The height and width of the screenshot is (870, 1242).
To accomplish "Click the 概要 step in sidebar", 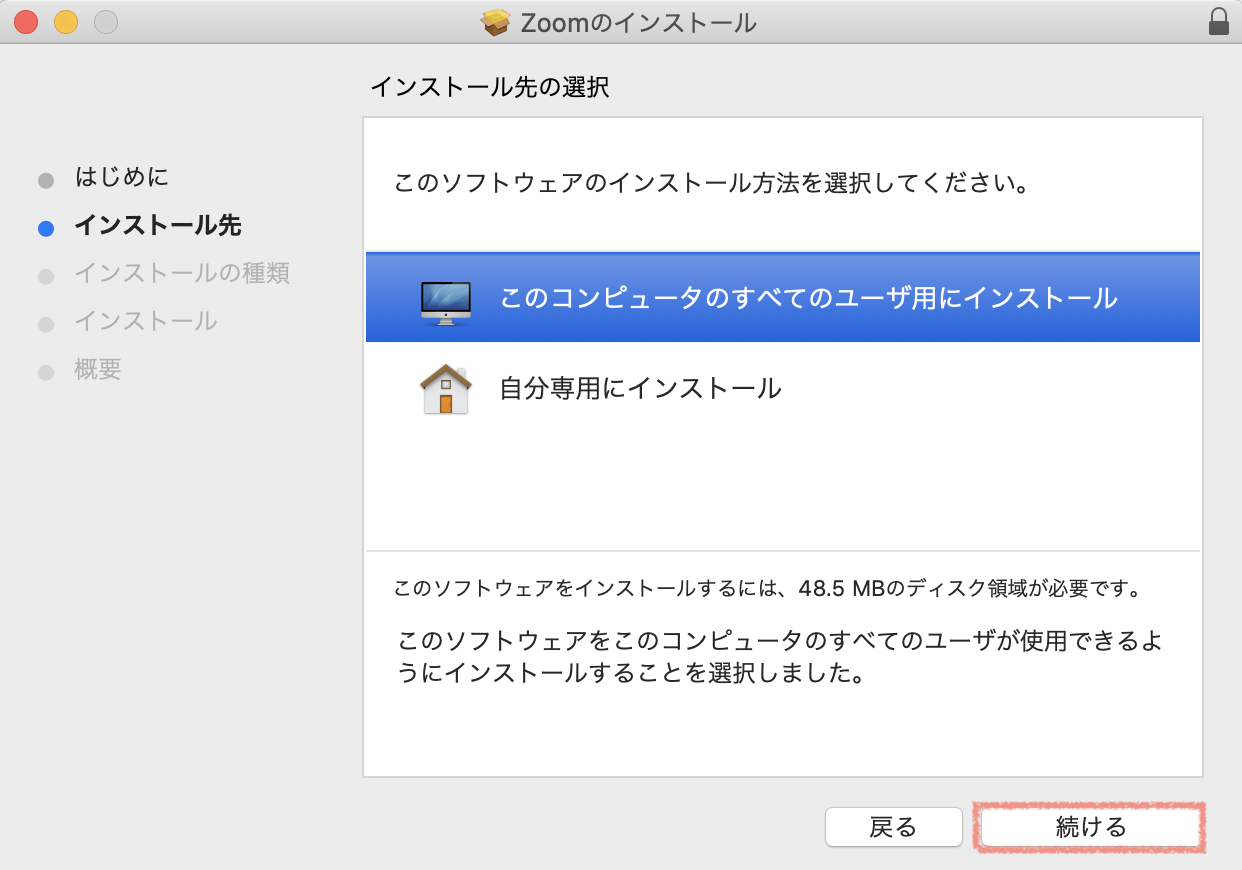I will point(97,369).
